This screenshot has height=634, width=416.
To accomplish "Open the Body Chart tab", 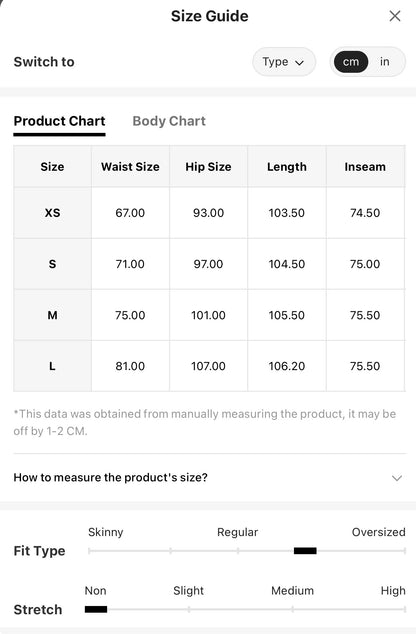I will tap(169, 121).
